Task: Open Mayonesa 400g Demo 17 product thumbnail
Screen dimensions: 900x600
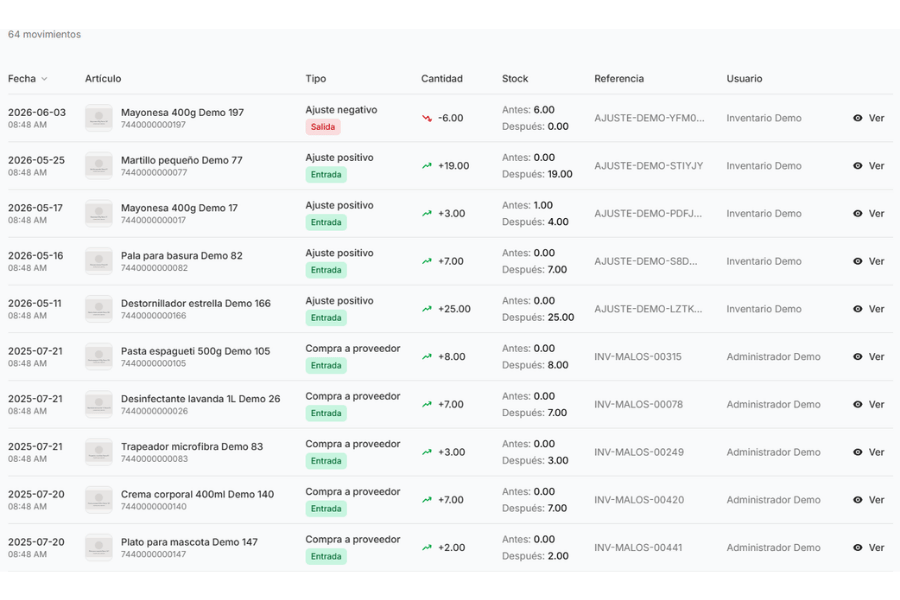Action: [x=99, y=213]
